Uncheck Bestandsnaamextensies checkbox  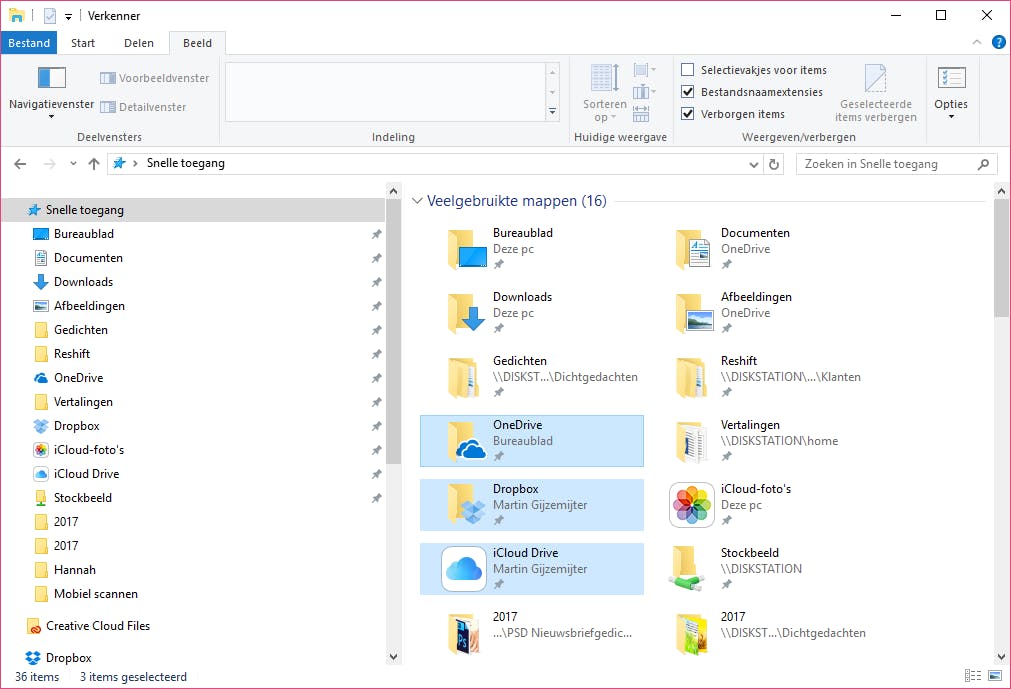(688, 92)
